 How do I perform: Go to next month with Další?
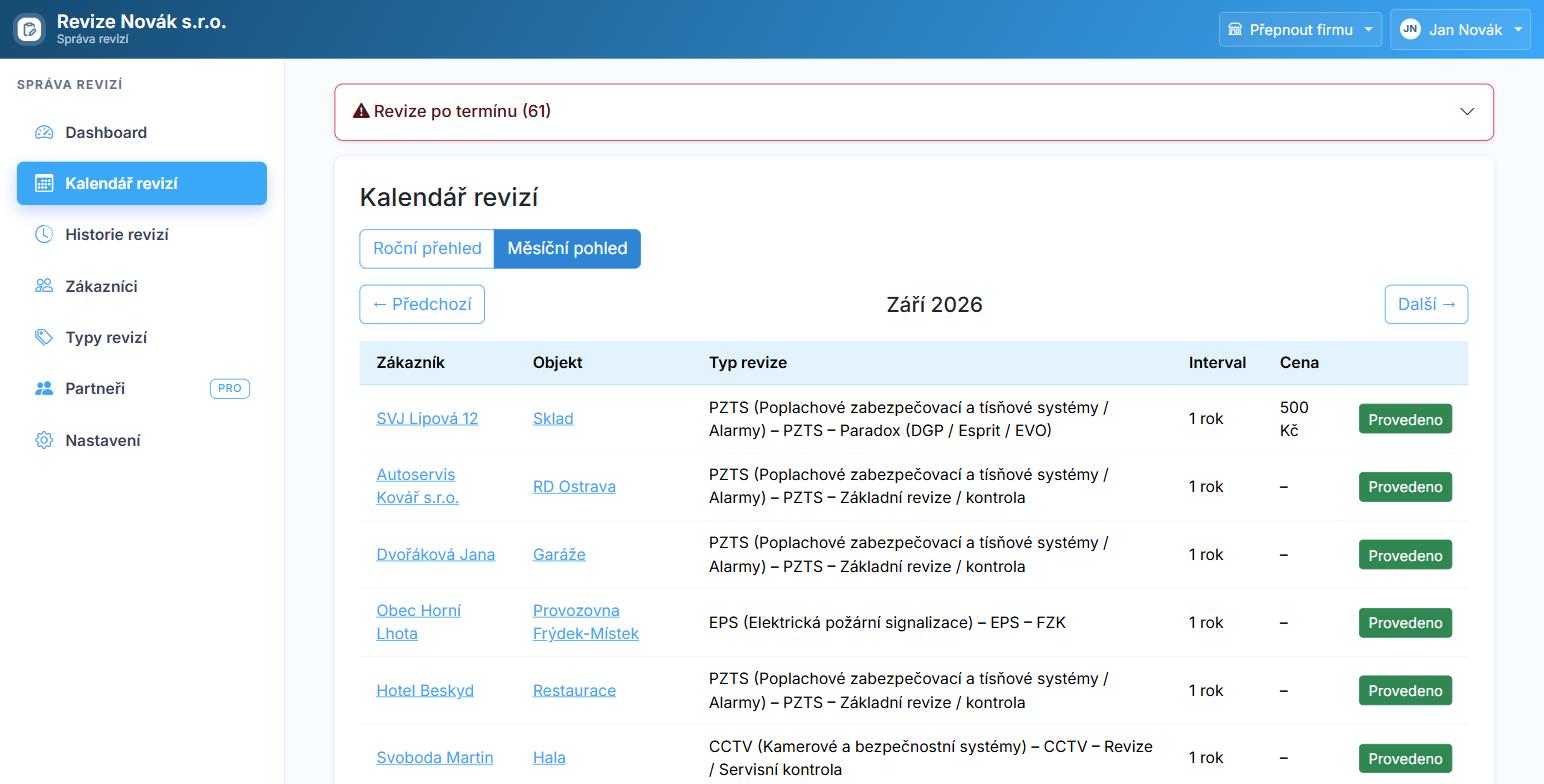(x=1426, y=304)
